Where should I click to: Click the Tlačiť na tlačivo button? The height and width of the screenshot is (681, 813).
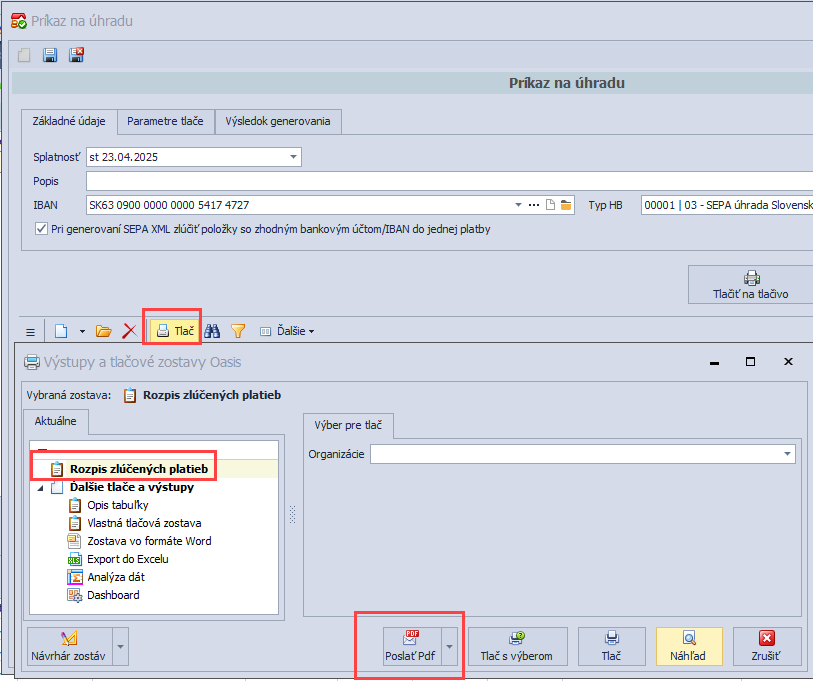pyautogui.click(x=750, y=285)
